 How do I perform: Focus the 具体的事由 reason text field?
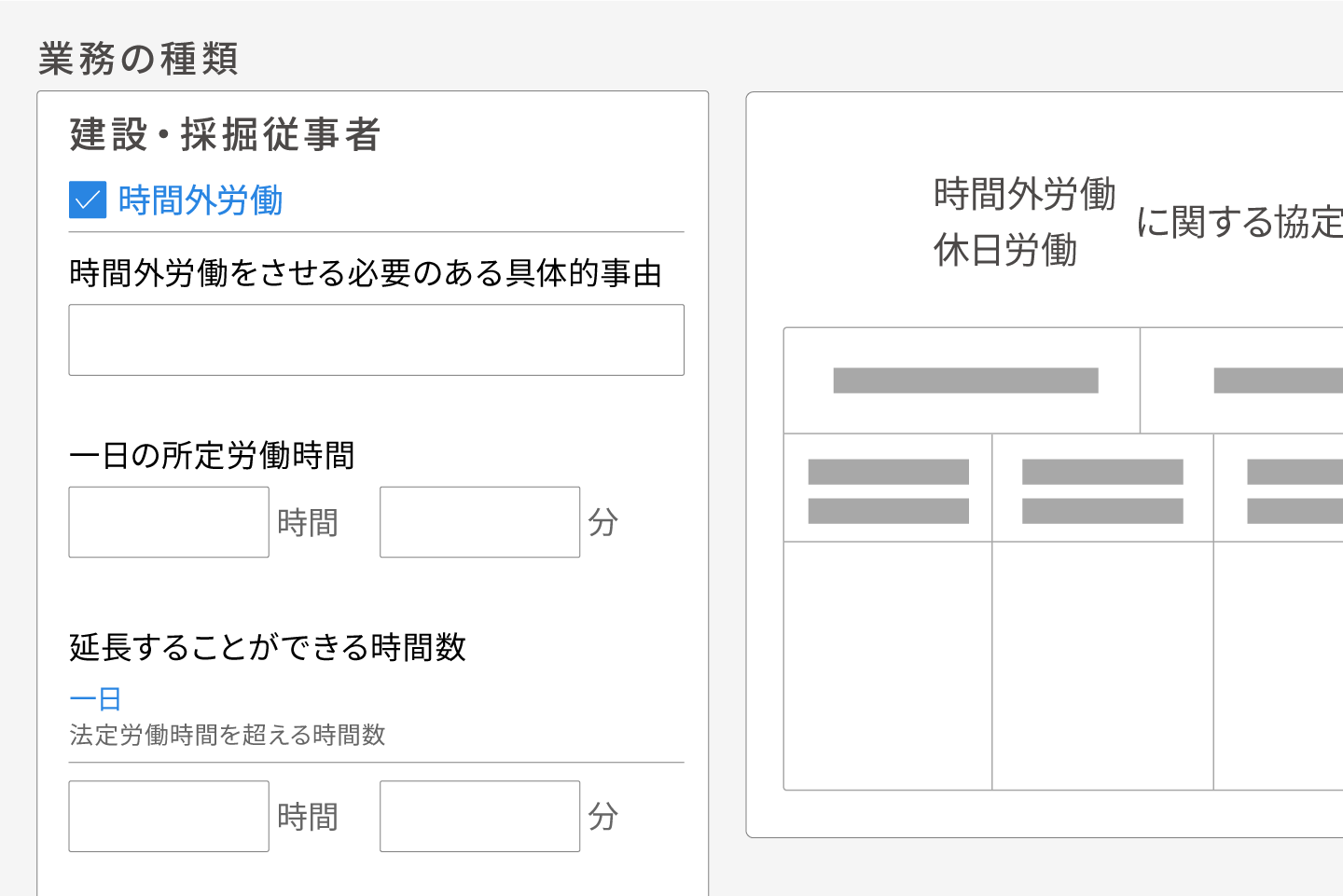(376, 340)
